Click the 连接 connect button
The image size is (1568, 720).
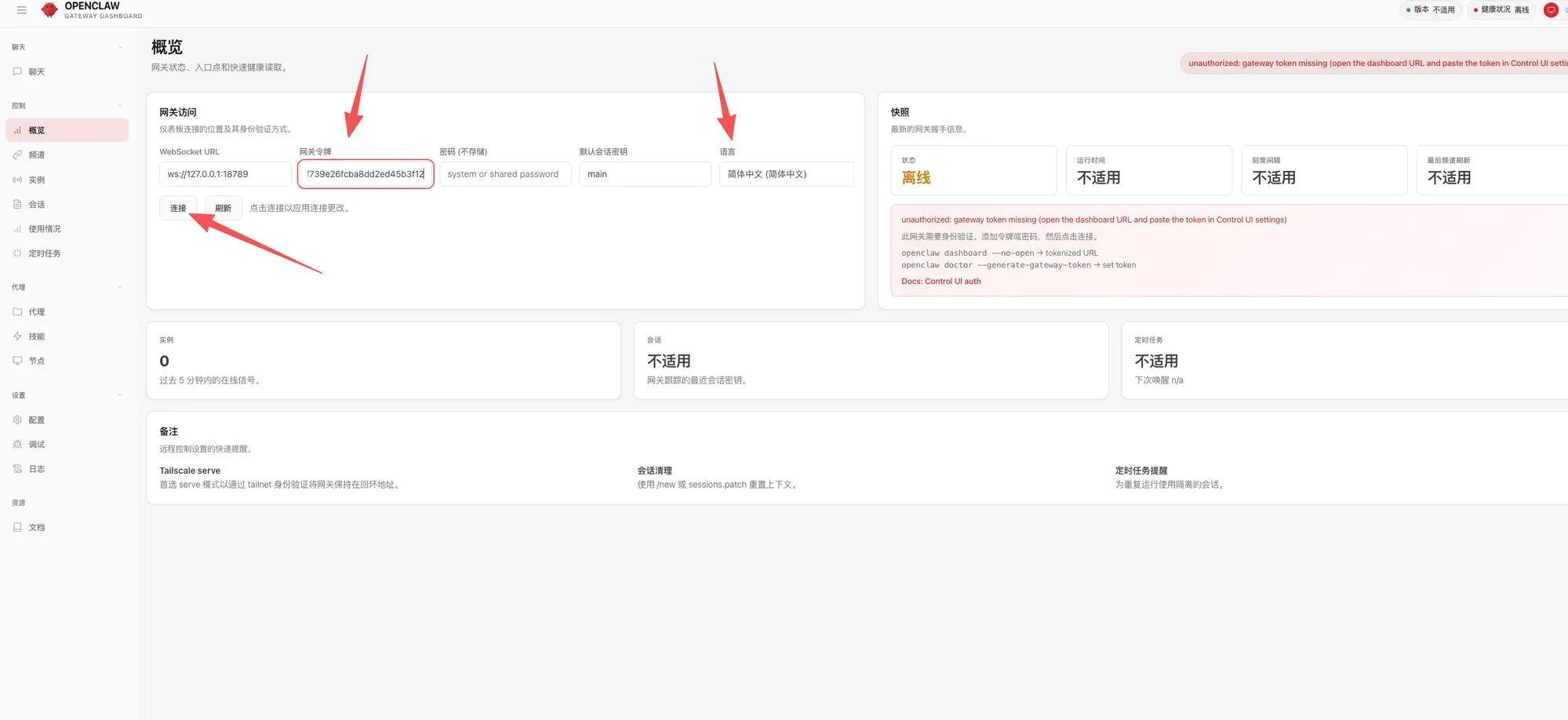point(177,208)
